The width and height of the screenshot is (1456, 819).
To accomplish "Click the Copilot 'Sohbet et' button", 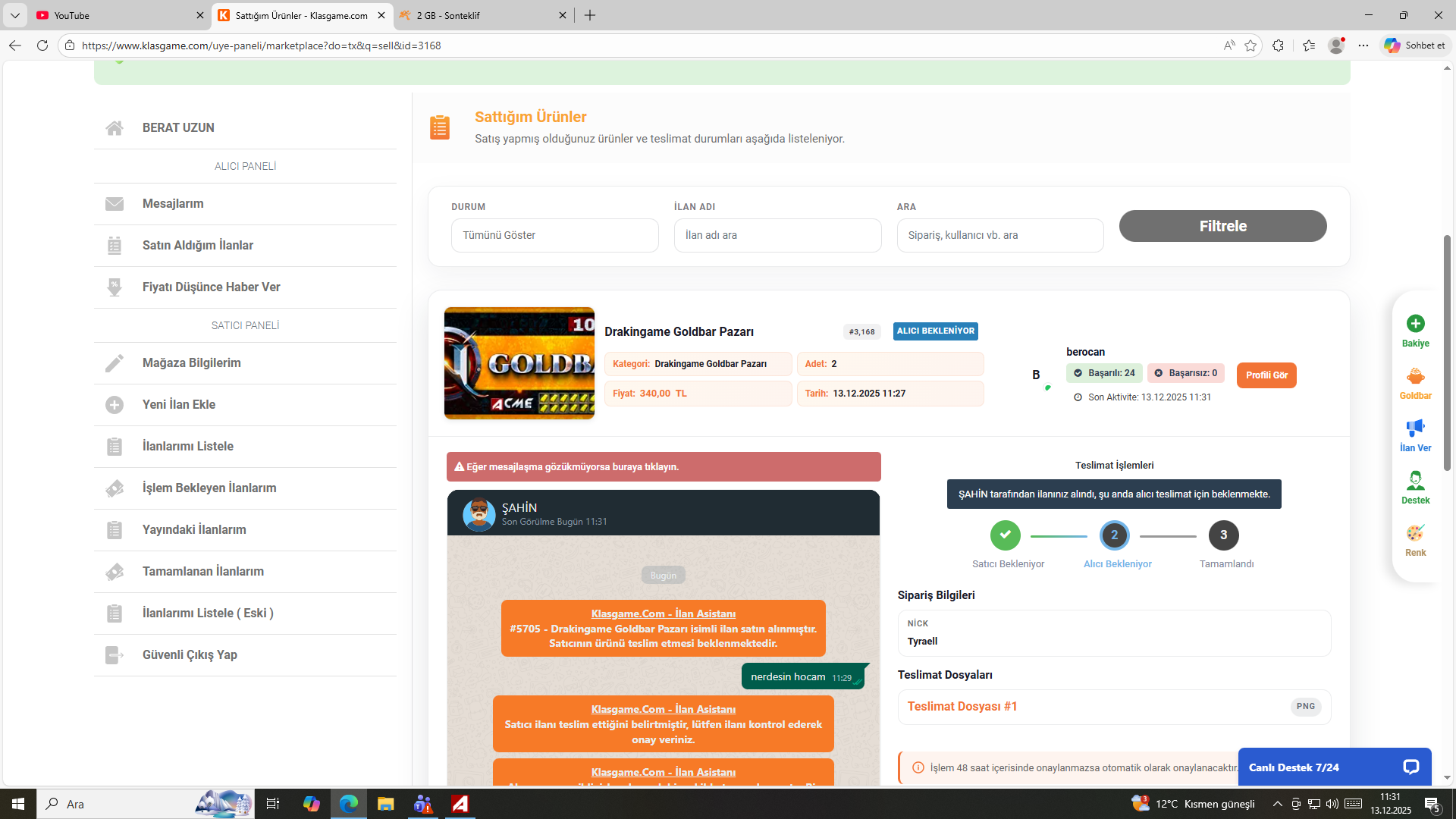I will [1415, 45].
